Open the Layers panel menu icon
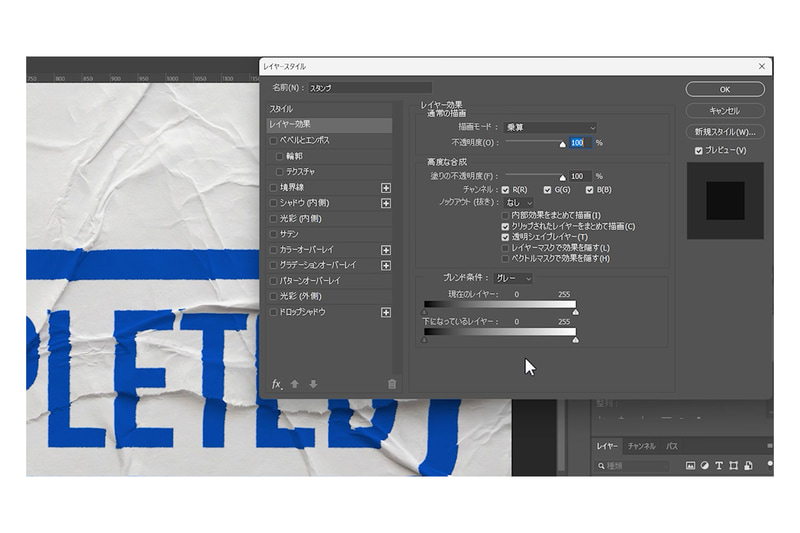800x533 pixels. click(770, 446)
